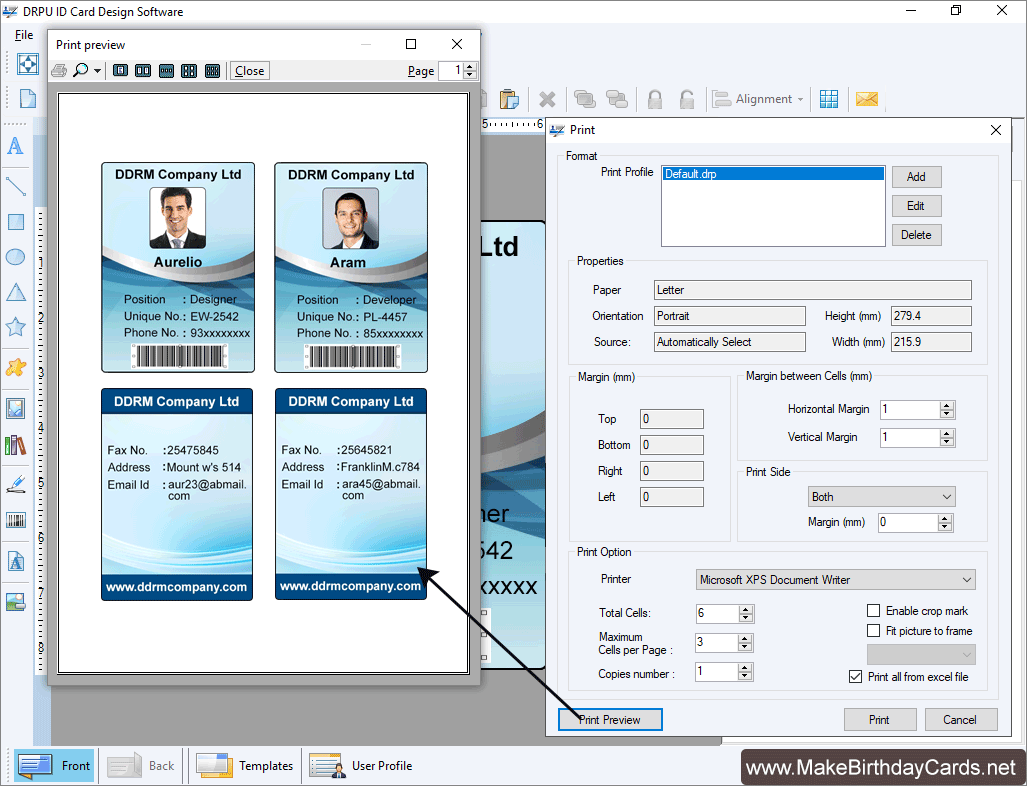Screen dimensions: 1027x786
Task: Open the File menu
Action: tap(23, 34)
